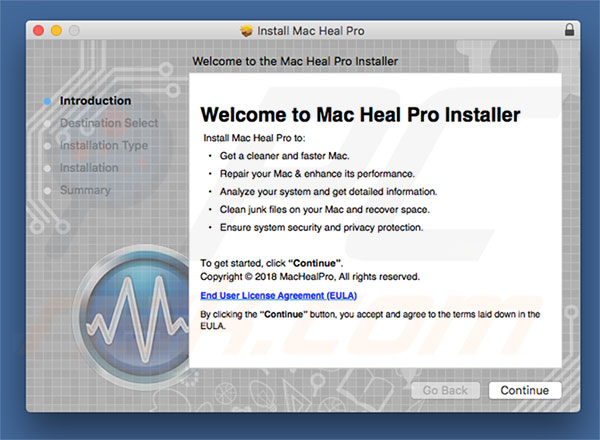Close the installer with the red button

39,30
